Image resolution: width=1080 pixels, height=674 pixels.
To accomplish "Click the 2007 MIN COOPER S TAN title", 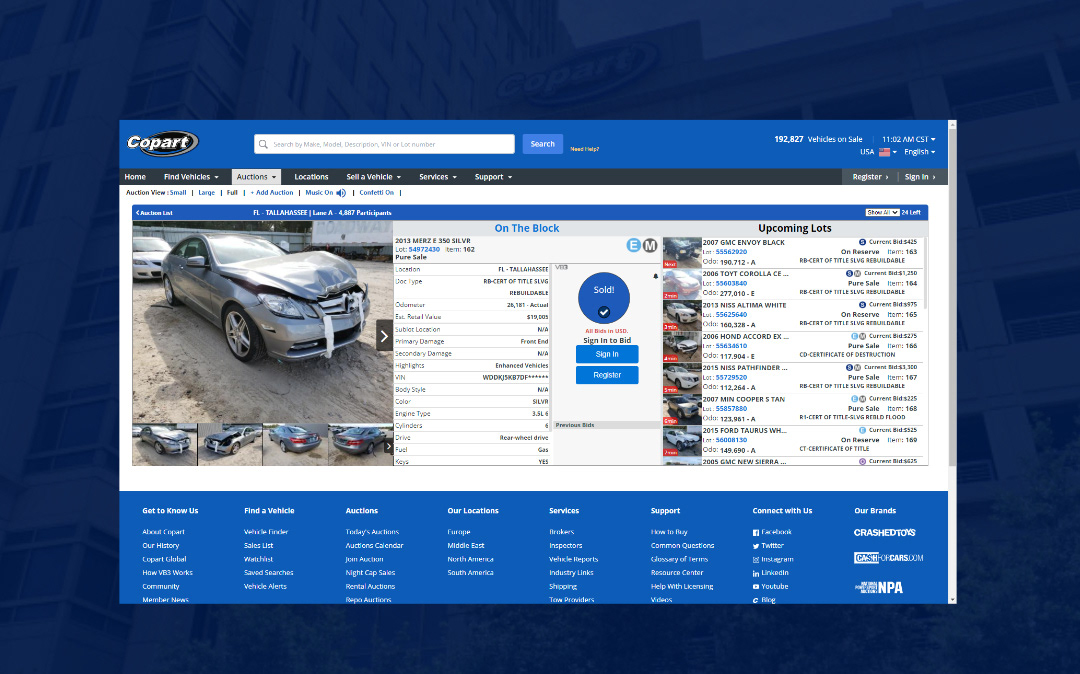I will pyautogui.click(x=743, y=399).
